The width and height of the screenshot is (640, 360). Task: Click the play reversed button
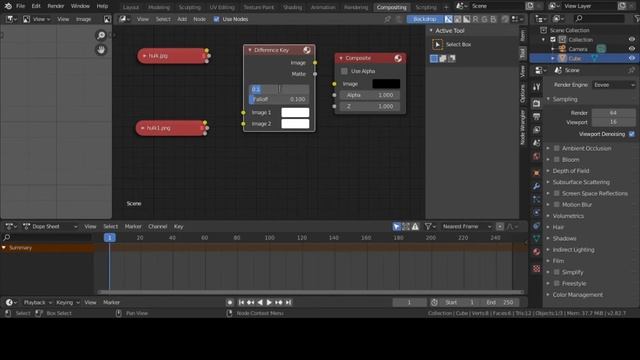[260, 302]
